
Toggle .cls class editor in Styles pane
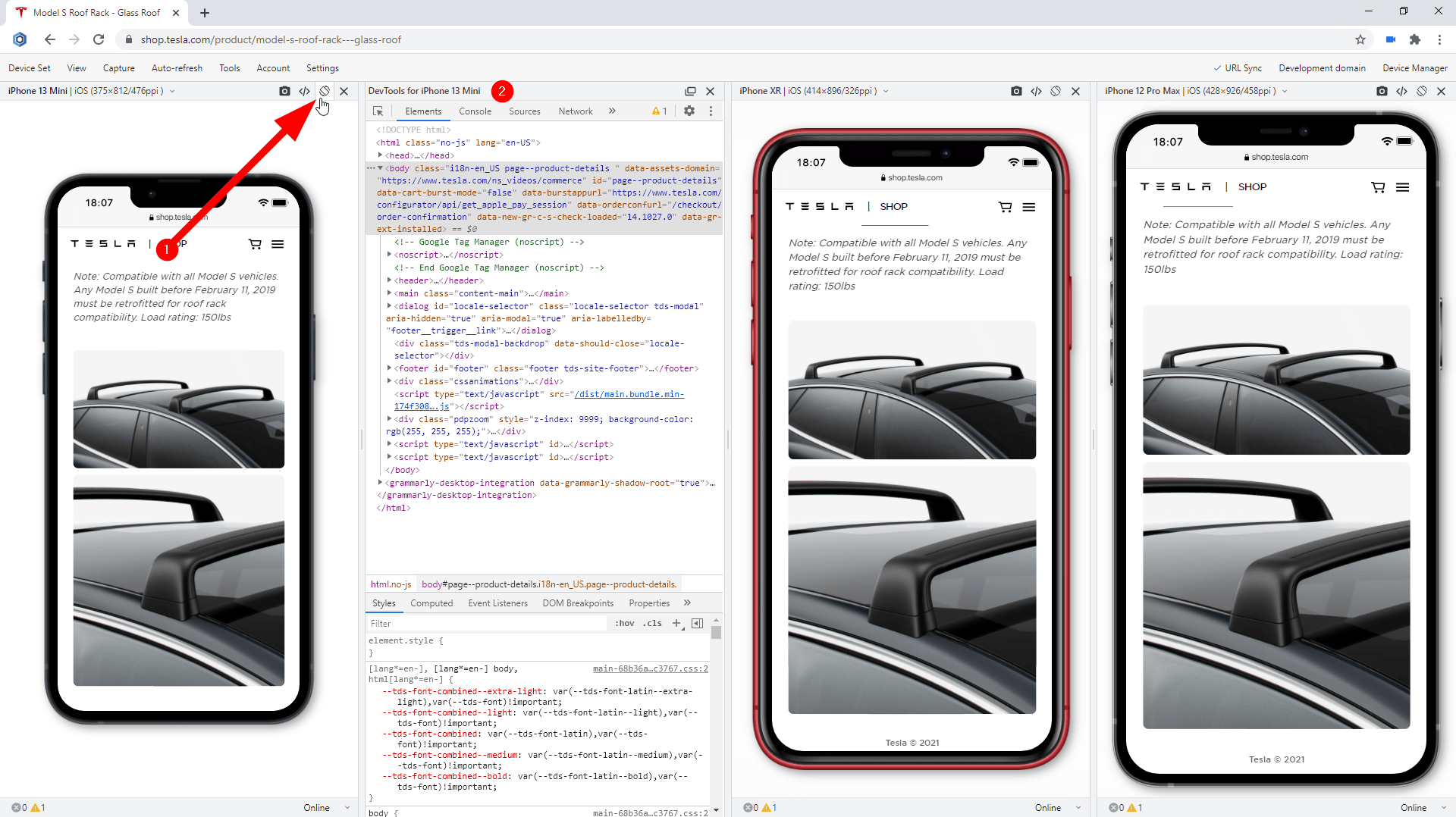coord(652,623)
